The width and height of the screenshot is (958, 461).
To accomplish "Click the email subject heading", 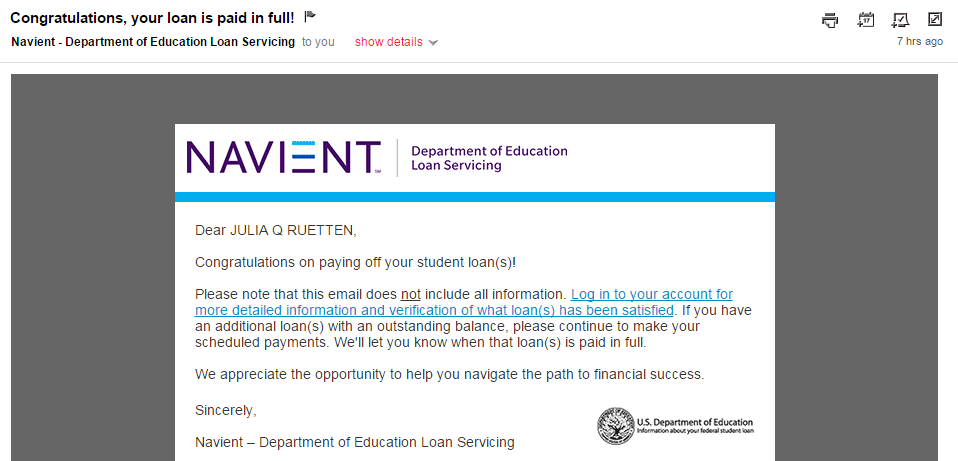I will coord(152,18).
